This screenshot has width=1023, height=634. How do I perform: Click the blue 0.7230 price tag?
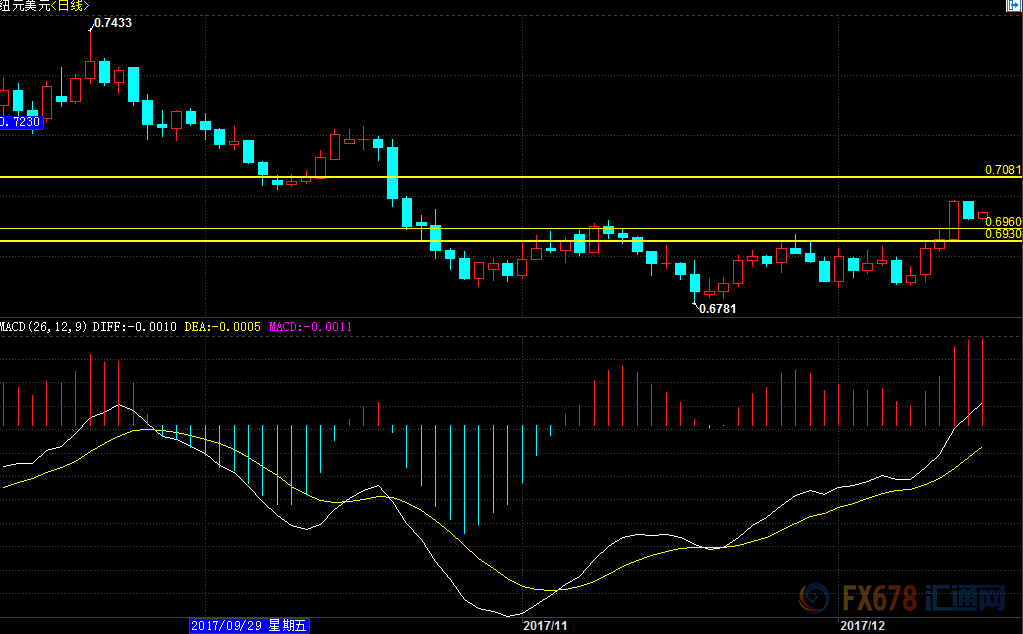coord(20,121)
